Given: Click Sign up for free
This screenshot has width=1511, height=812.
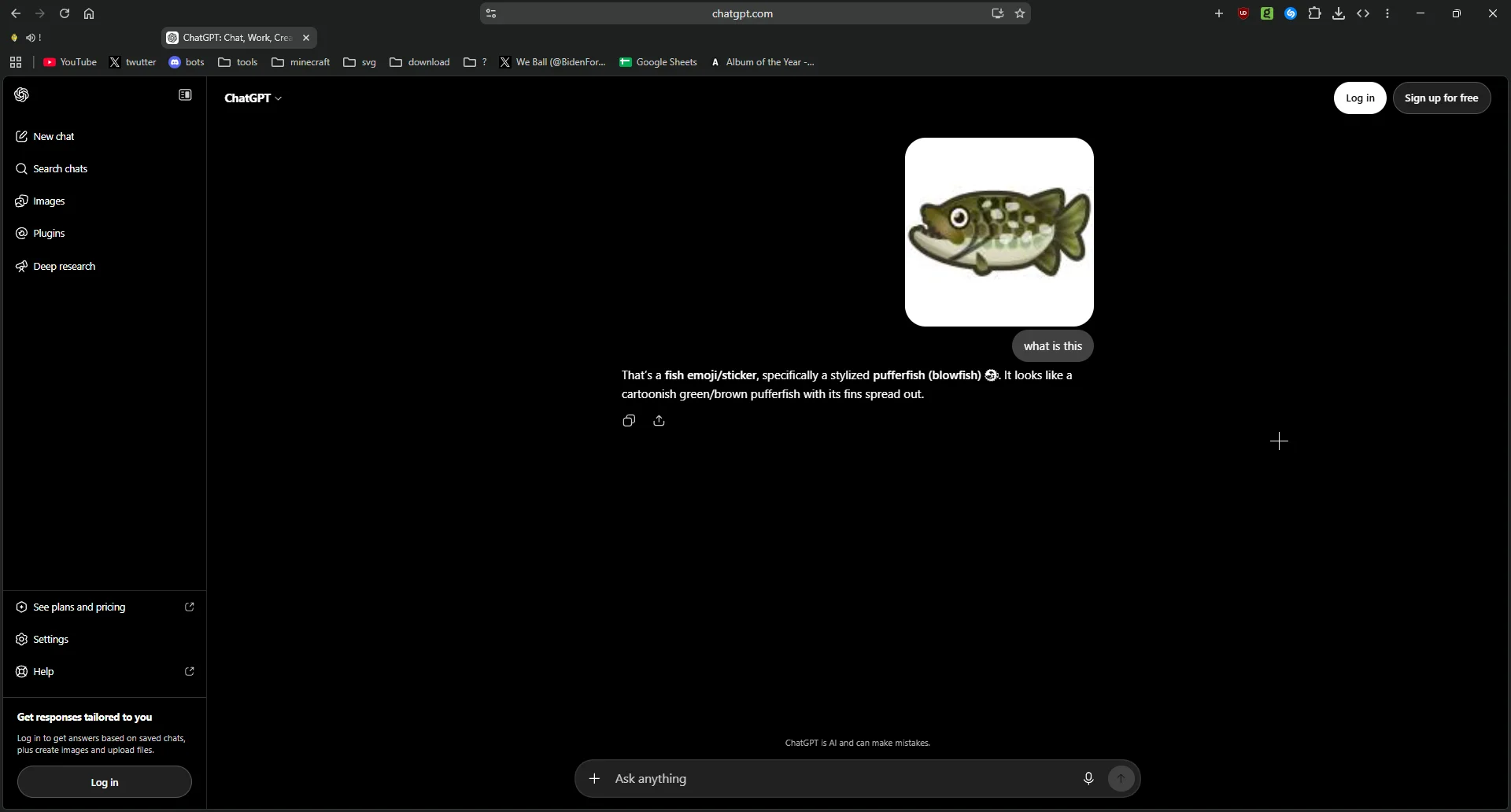Looking at the screenshot, I should tap(1442, 98).
